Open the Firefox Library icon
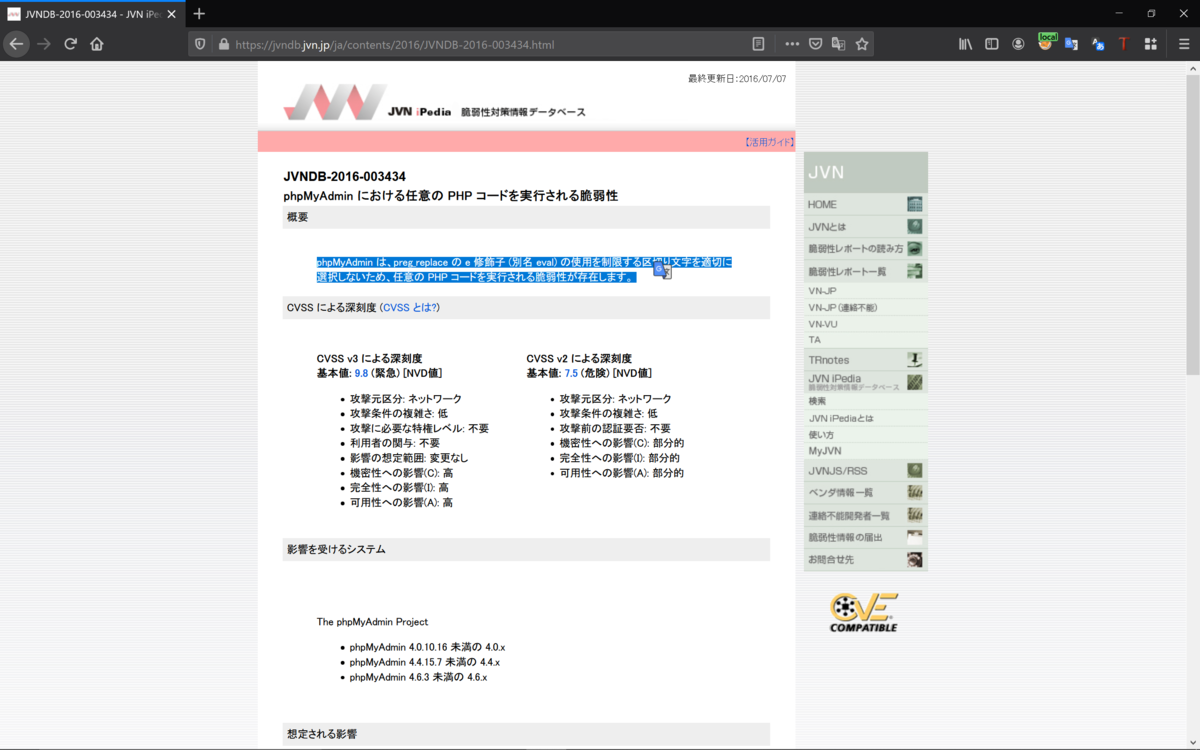The image size is (1200, 750). pyautogui.click(x=965, y=44)
